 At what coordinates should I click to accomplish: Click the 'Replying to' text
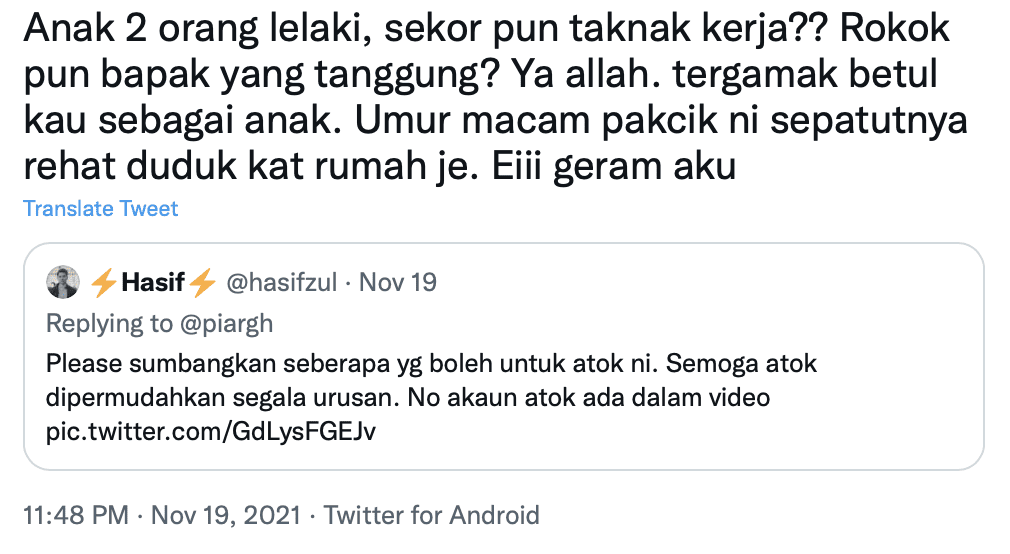(112, 324)
